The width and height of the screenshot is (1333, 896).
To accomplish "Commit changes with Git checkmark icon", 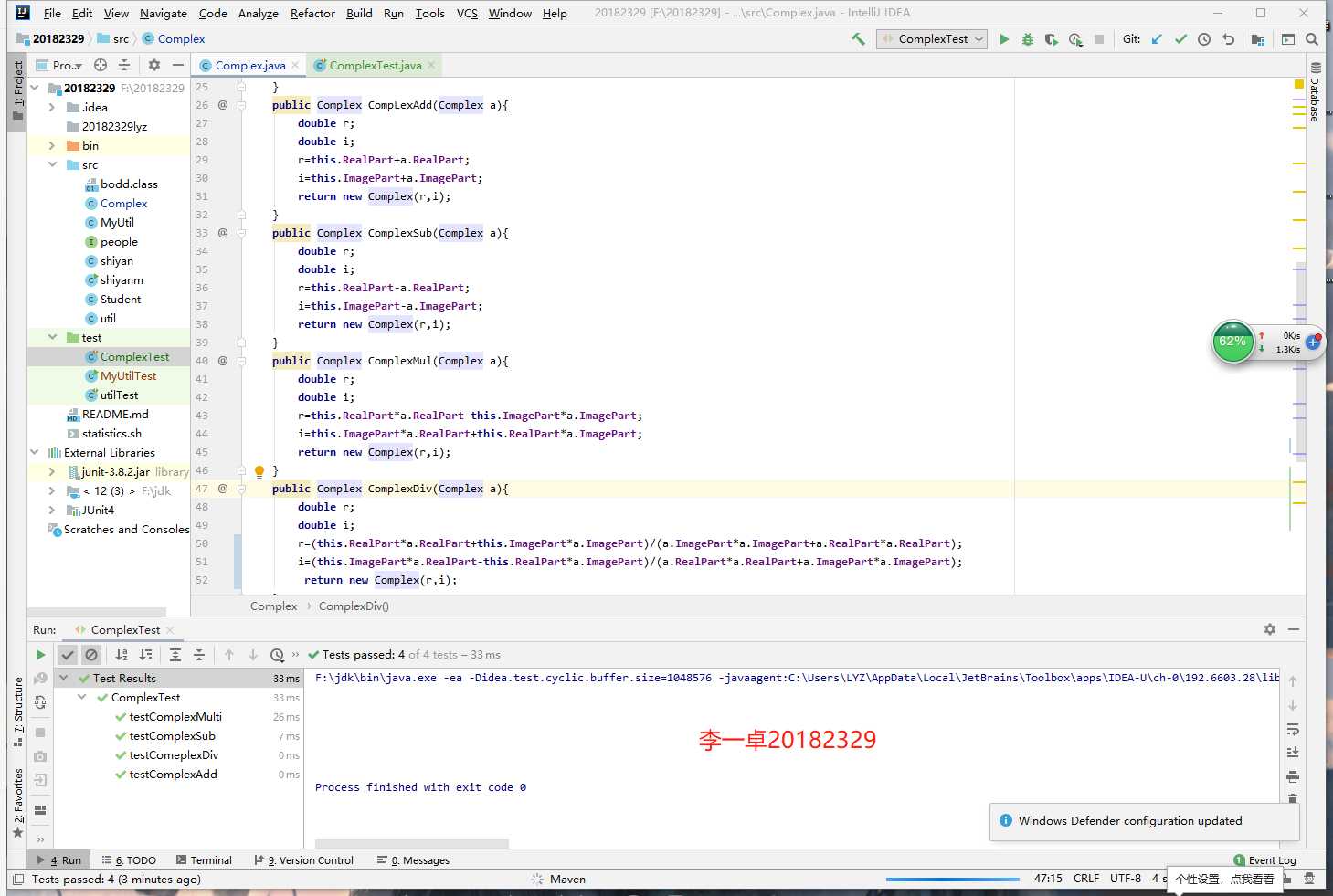I will (1180, 39).
